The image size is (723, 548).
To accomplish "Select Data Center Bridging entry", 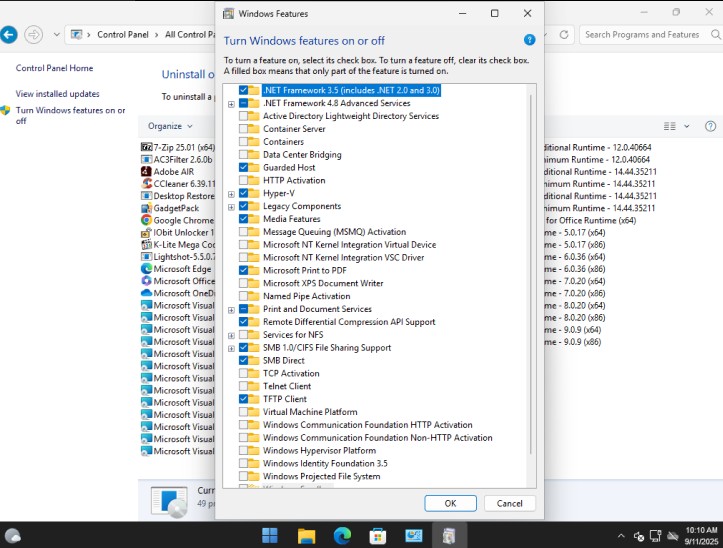I will point(302,155).
